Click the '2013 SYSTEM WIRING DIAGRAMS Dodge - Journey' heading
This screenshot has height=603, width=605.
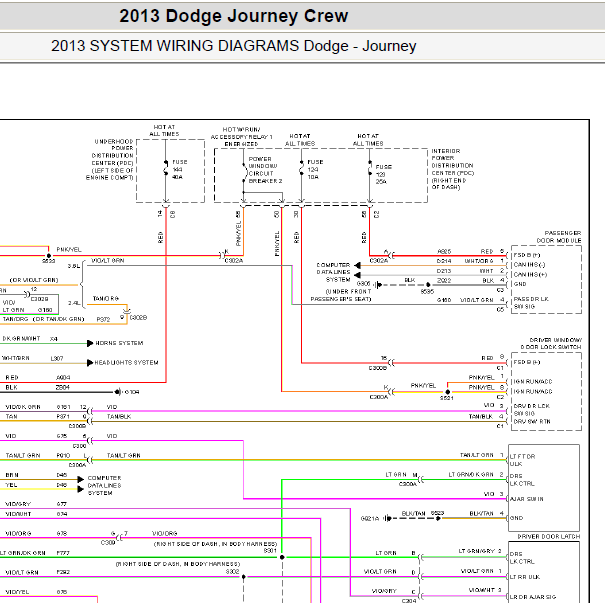point(233,46)
